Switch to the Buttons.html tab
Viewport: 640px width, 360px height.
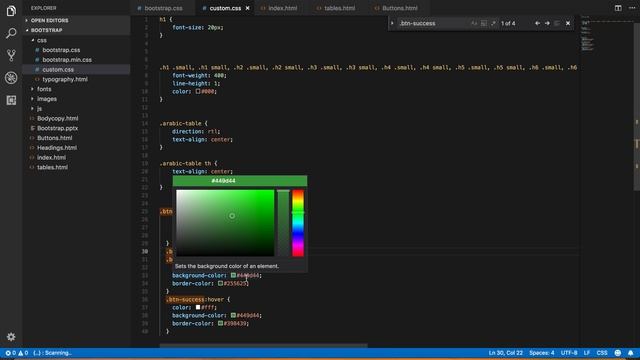coord(400,8)
